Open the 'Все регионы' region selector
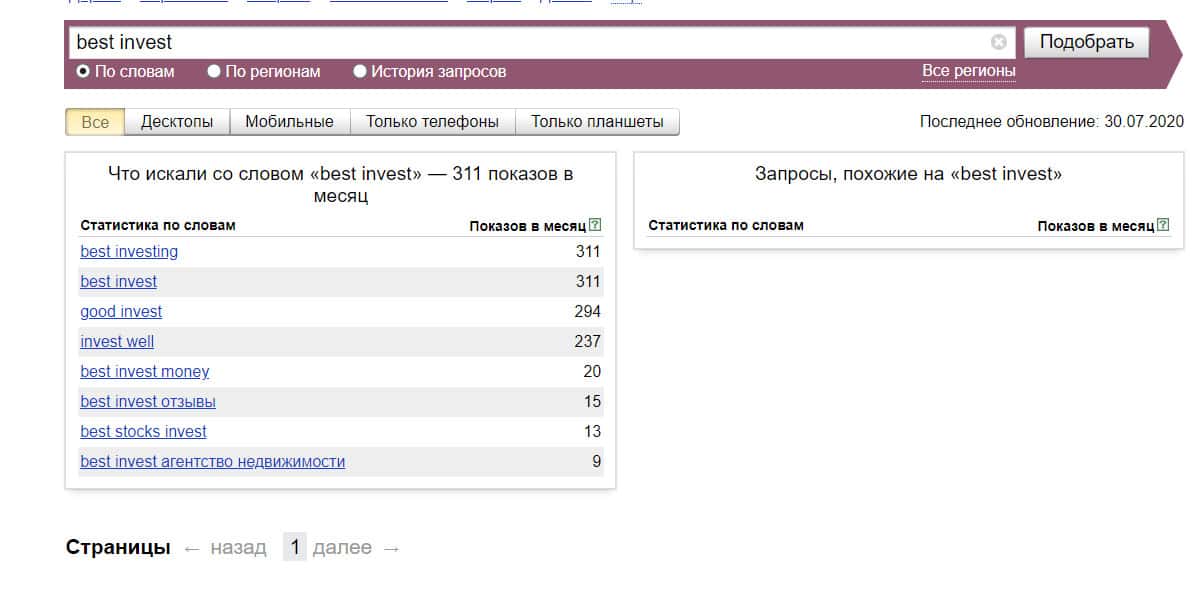 [x=968, y=71]
